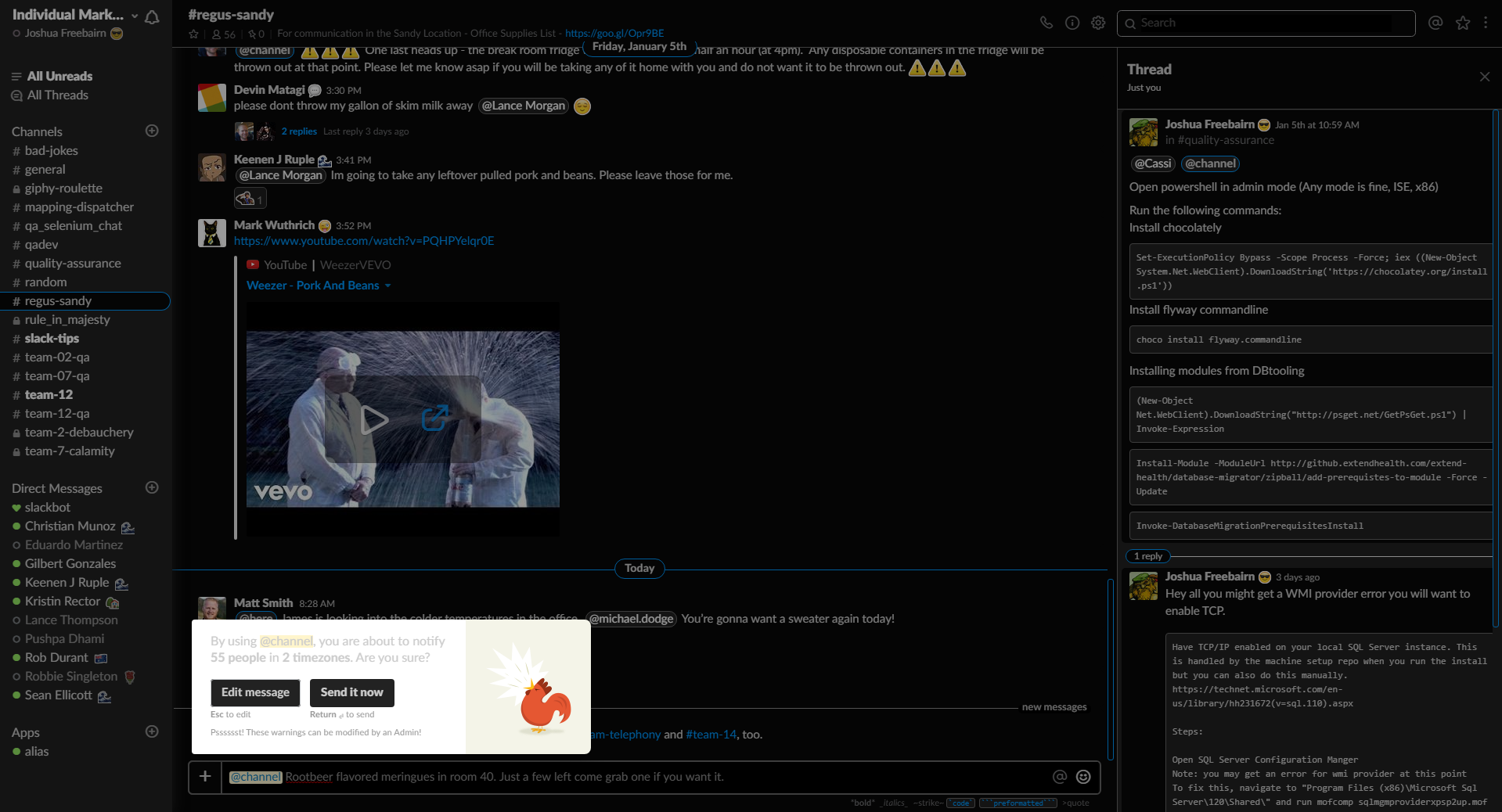Open the Friday, January 5th date menu

click(639, 46)
